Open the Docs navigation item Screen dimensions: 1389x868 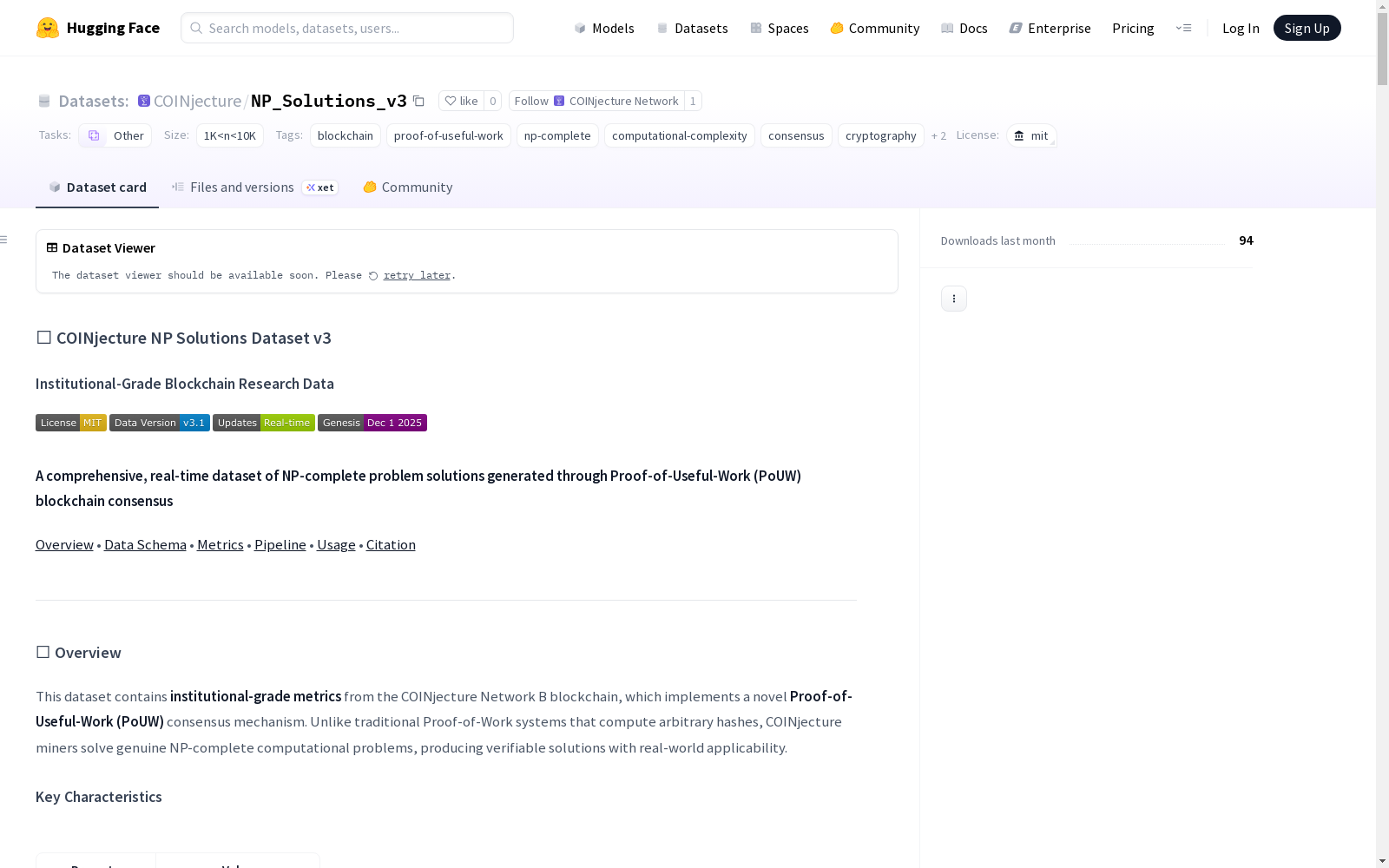click(964, 28)
